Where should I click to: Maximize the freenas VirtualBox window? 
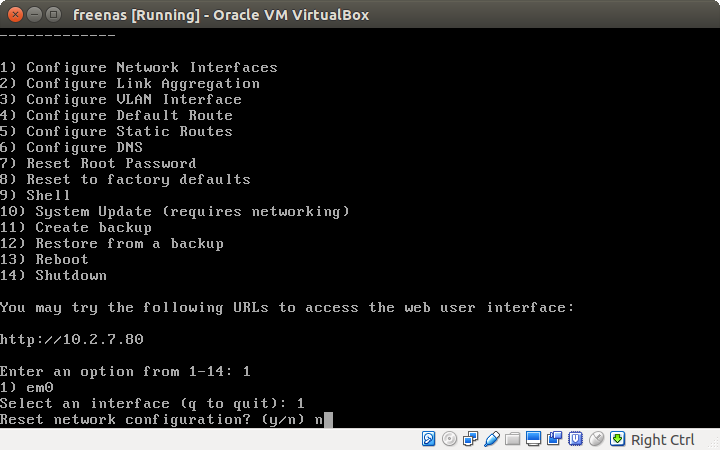pyautogui.click(x=54, y=15)
